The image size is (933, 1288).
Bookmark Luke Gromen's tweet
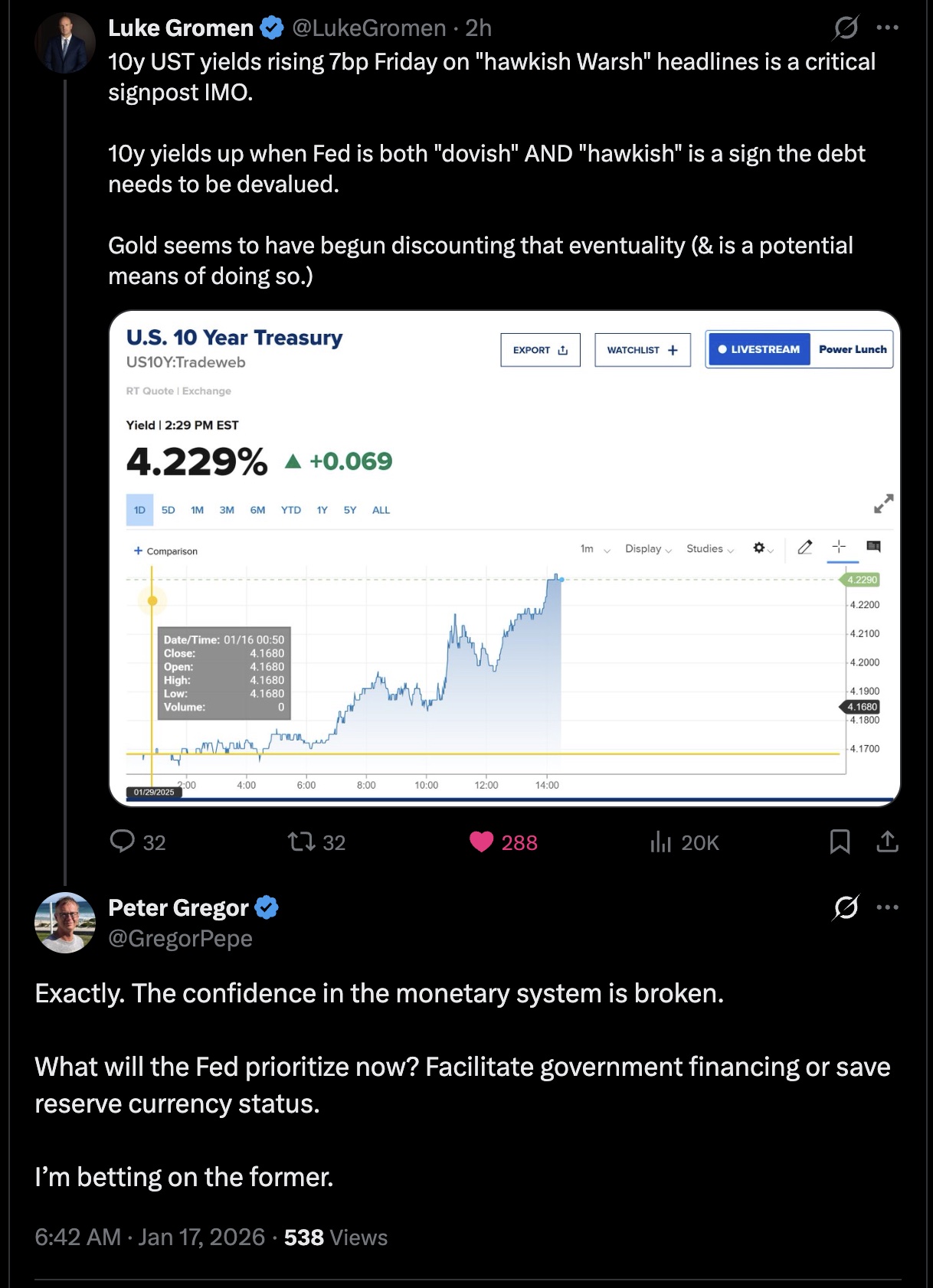coord(840,842)
